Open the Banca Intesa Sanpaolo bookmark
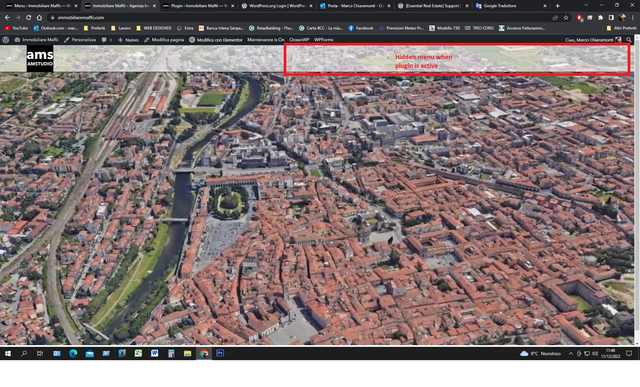 pyautogui.click(x=221, y=28)
